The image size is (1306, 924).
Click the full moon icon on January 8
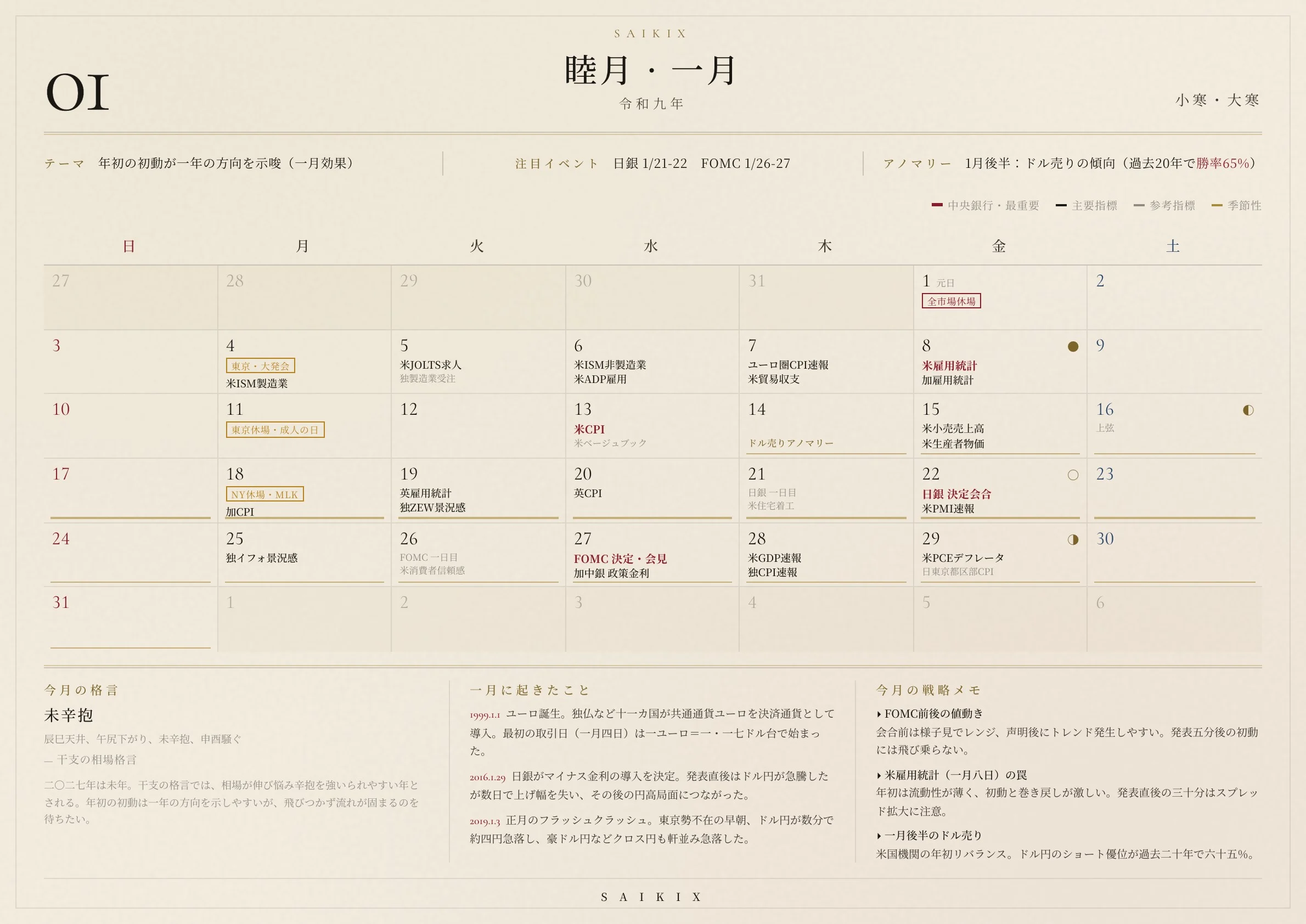click(1073, 347)
